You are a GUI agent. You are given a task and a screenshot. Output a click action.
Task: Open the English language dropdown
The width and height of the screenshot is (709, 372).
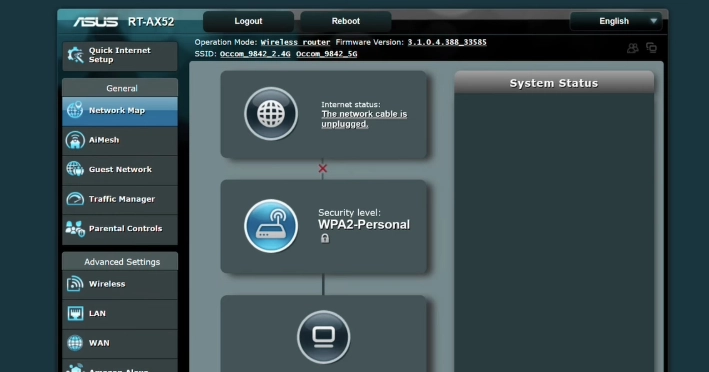point(616,21)
